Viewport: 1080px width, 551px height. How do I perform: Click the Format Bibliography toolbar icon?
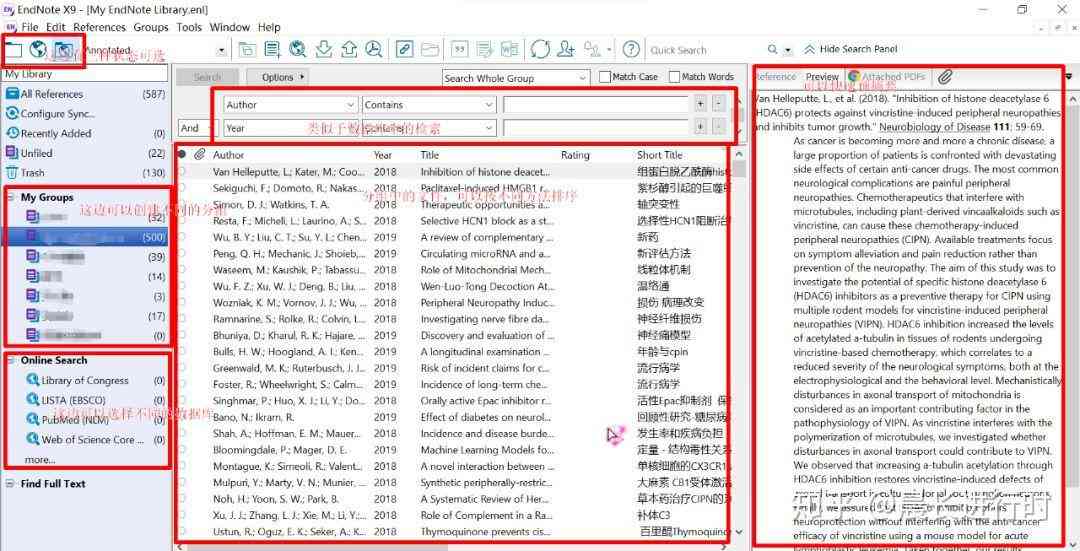coord(485,49)
